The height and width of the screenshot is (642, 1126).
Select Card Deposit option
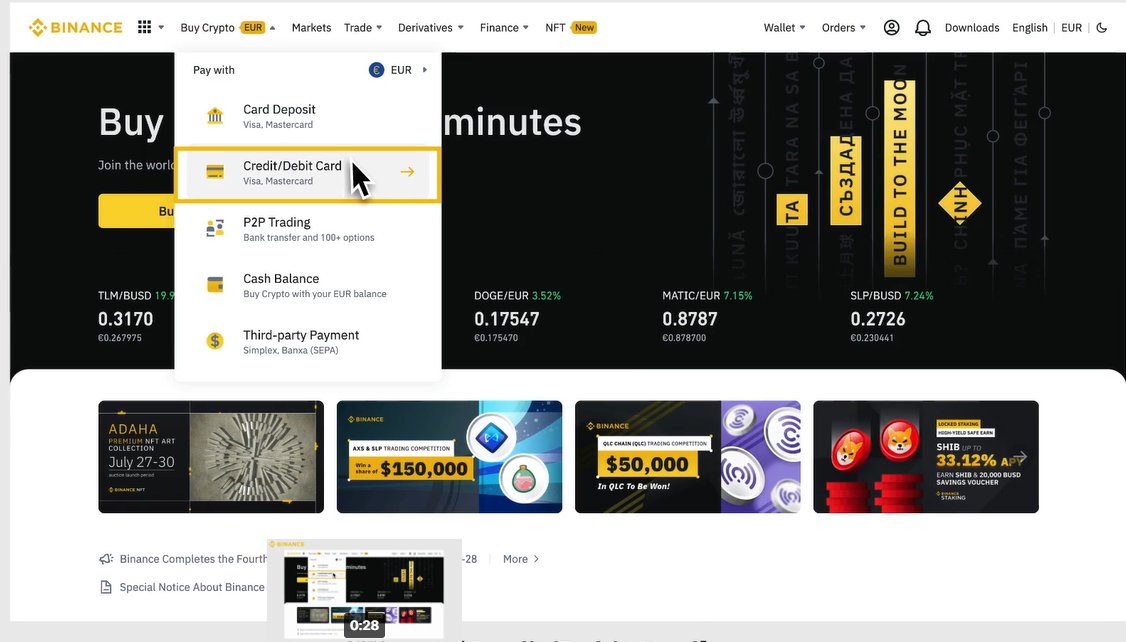[307, 116]
